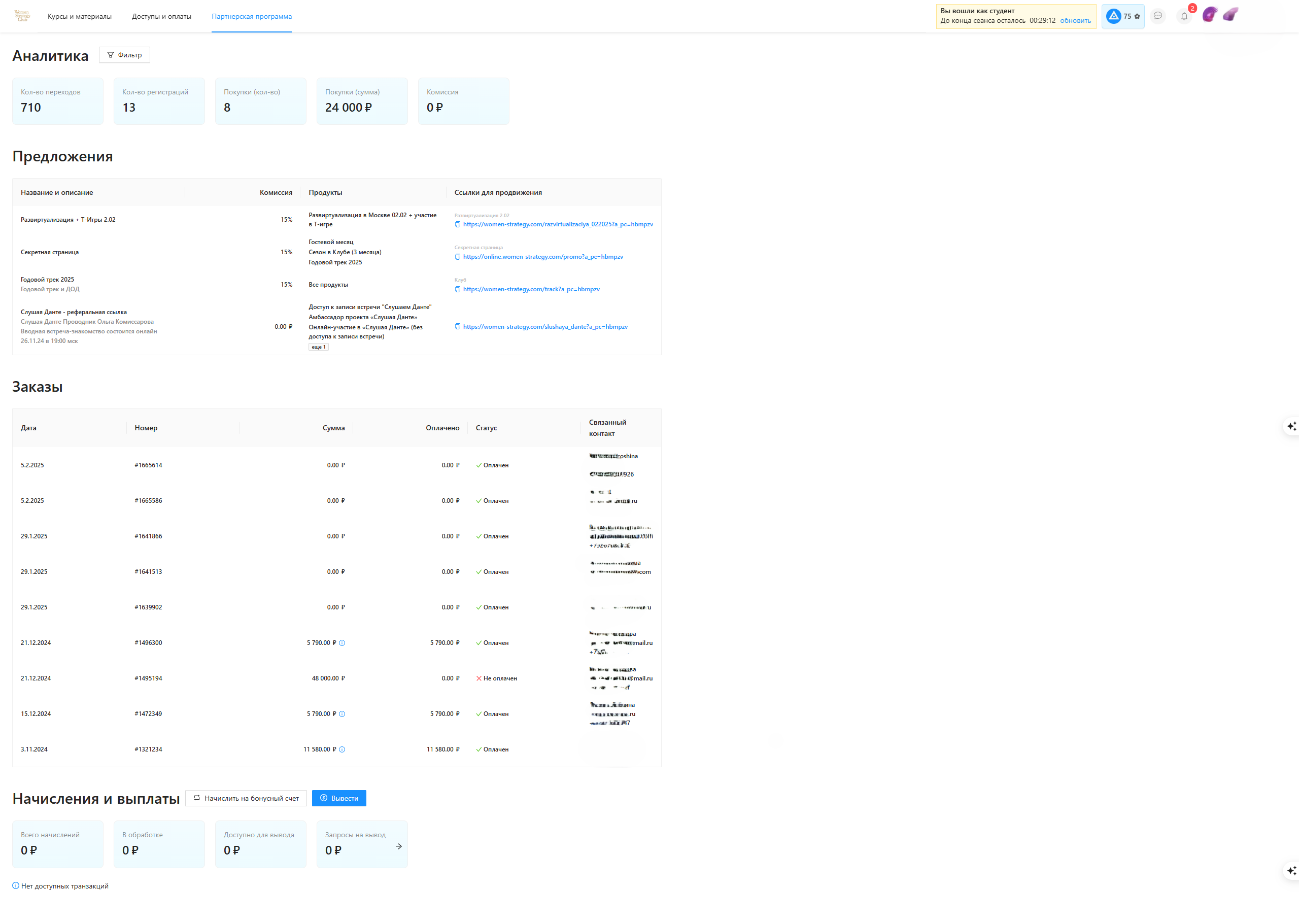Click info icon for order #1496300
This screenshot has height=924, width=1299.
pyautogui.click(x=342, y=643)
